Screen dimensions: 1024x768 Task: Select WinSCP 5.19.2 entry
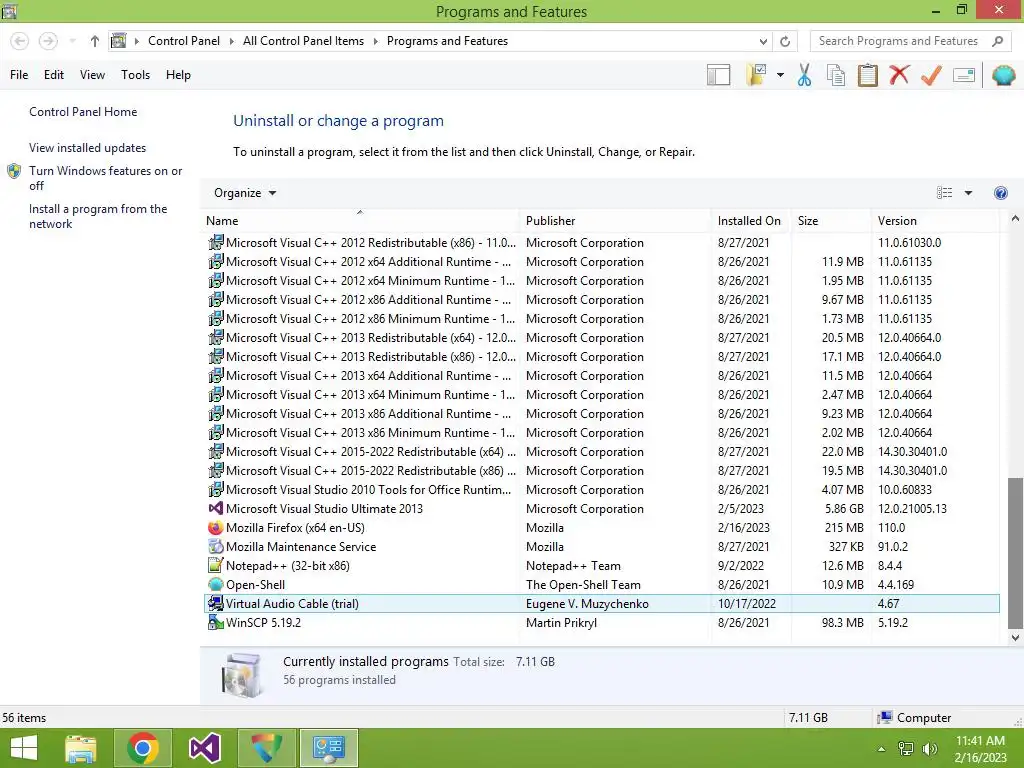[x=602, y=622]
